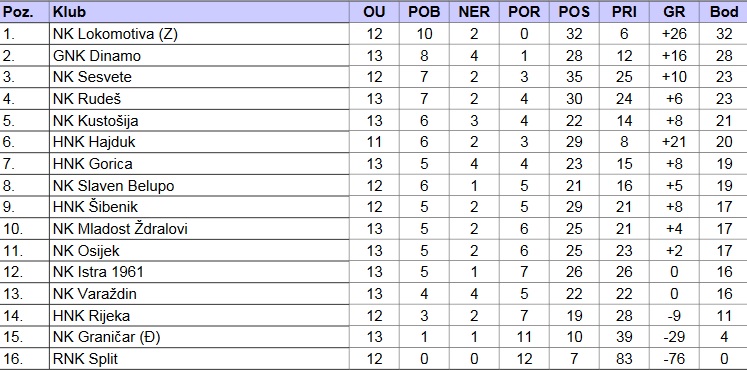This screenshot has width=747, height=370.
Task: Click NK Istra 1961 club name
Action: click(x=98, y=272)
